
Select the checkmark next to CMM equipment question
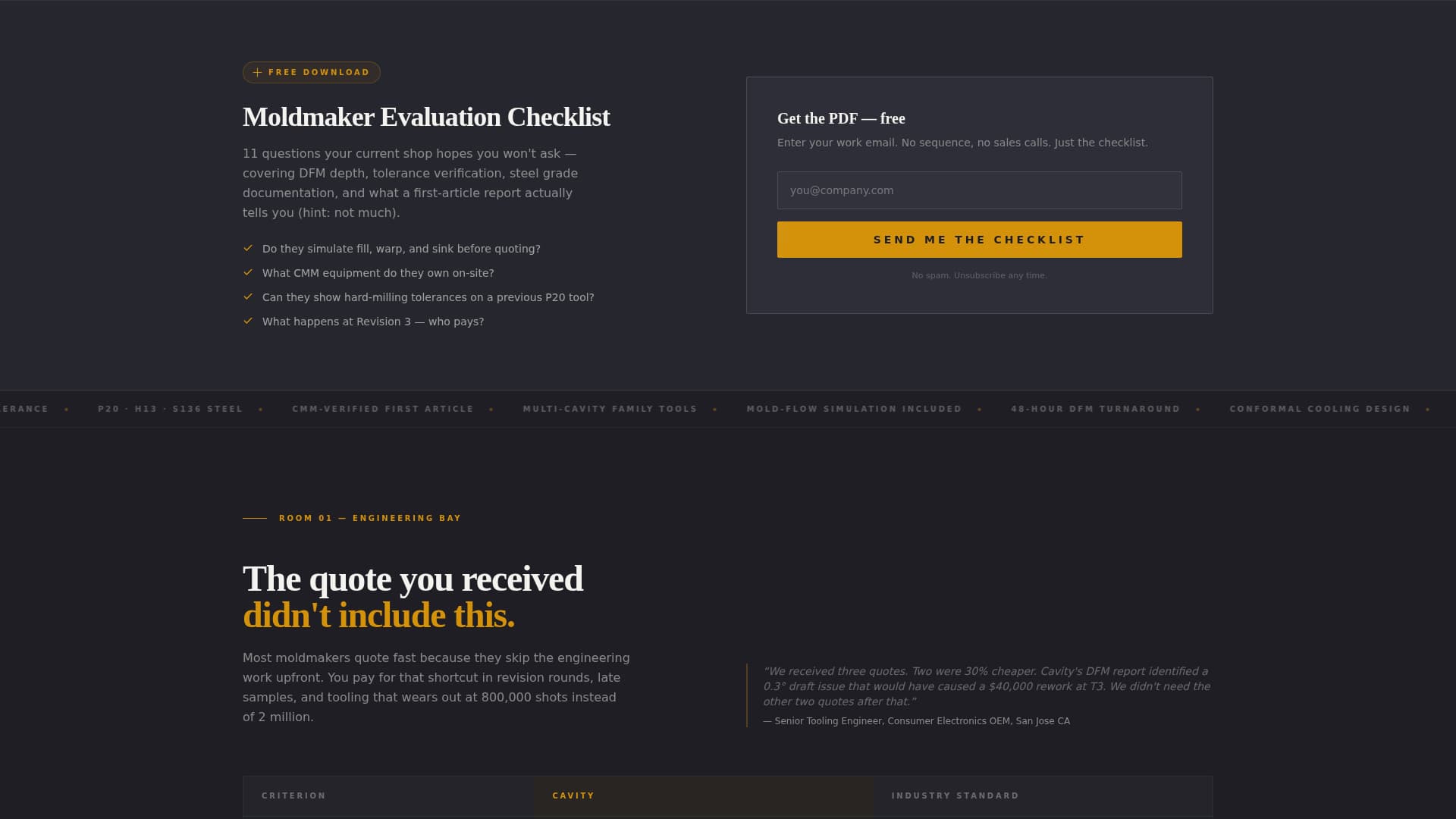tap(249, 272)
